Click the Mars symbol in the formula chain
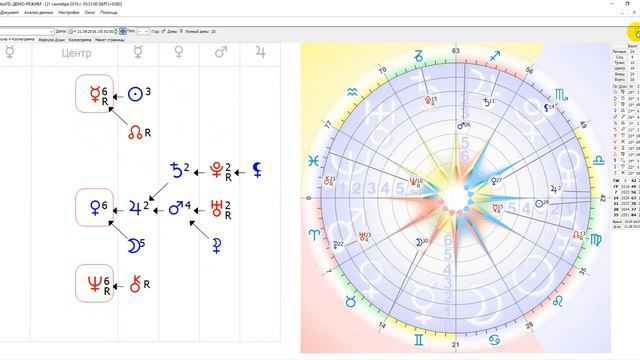The image size is (640, 360). coord(176,207)
